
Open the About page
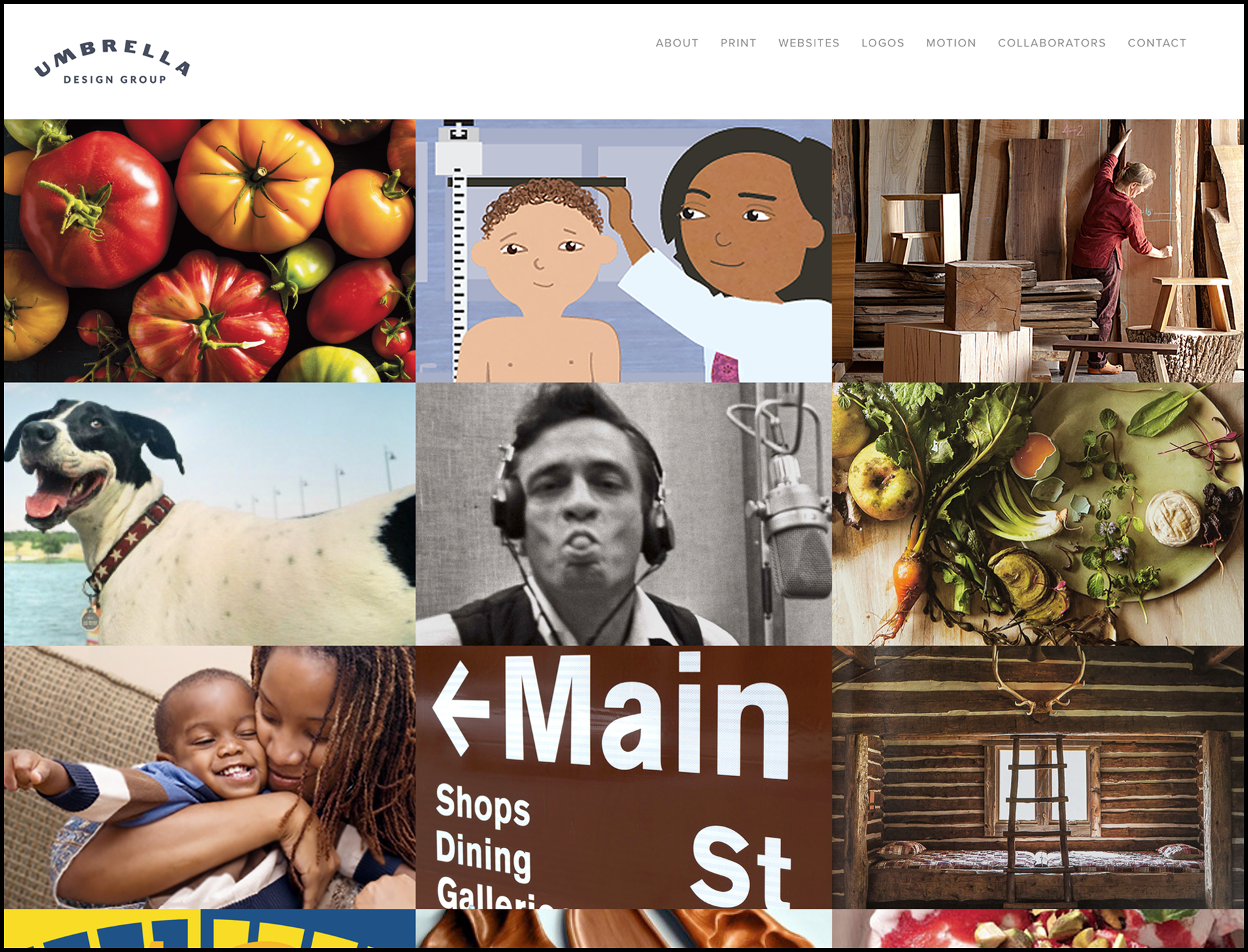coord(677,43)
